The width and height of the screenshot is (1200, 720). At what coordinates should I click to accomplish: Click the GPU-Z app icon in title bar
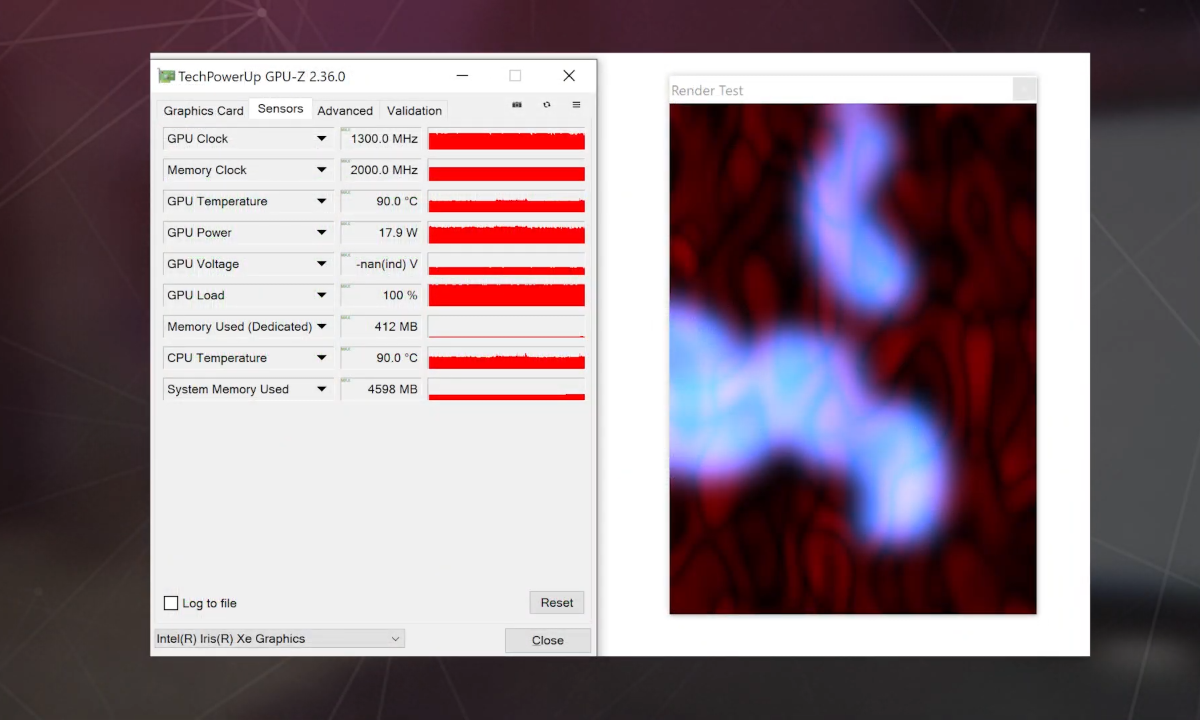point(166,76)
